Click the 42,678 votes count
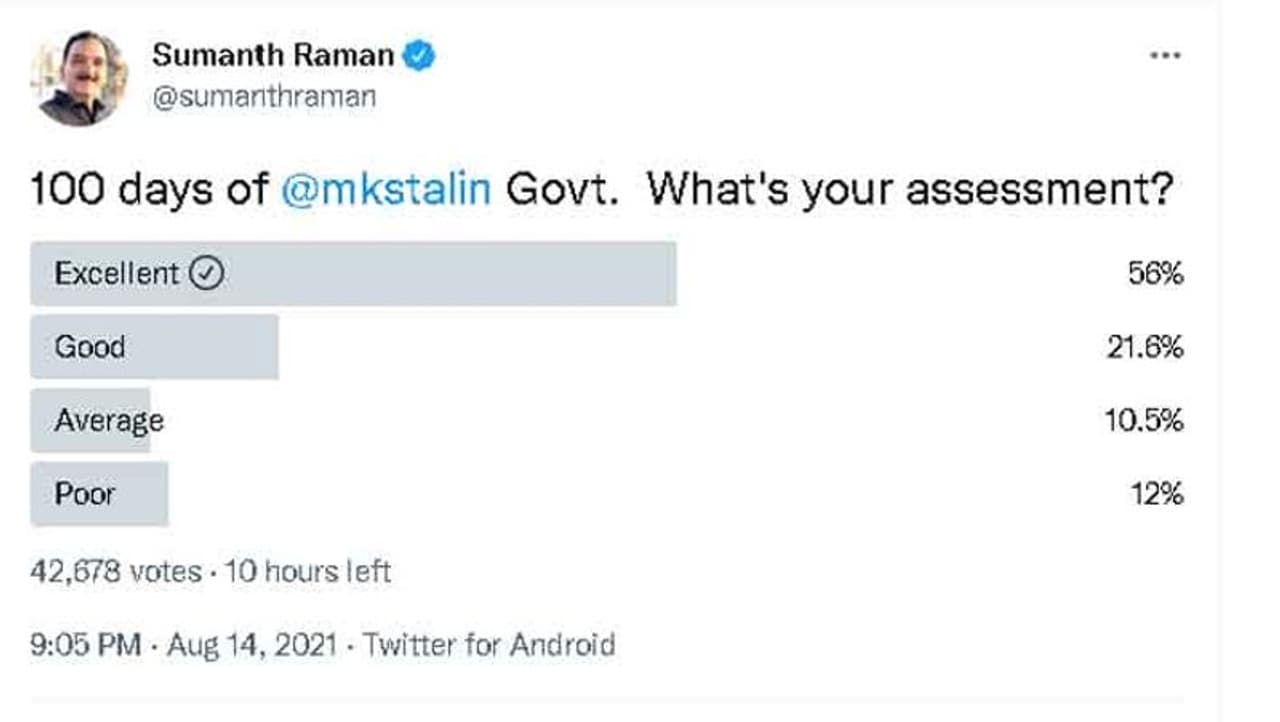The height and width of the screenshot is (722, 1280). pyautogui.click(x=116, y=572)
